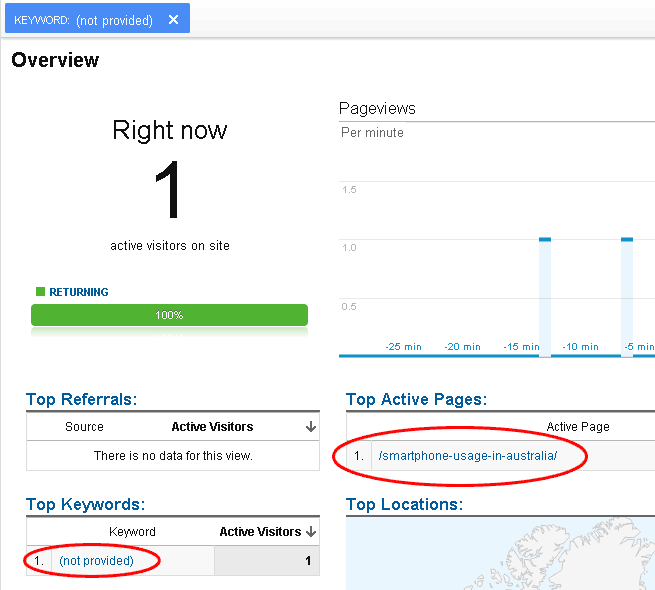
Task: Click the Active Page column header
Action: pos(578,427)
